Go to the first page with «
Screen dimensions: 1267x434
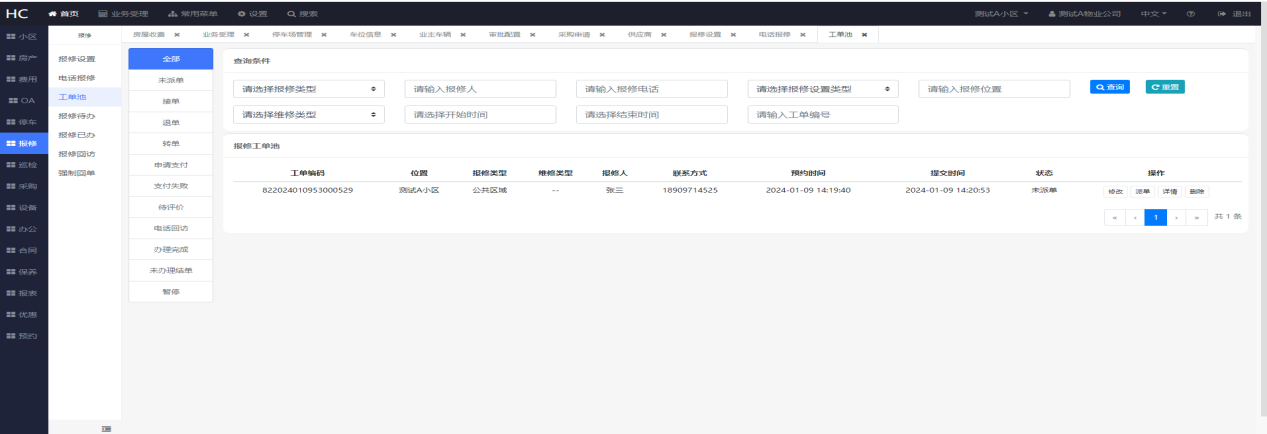point(1114,216)
